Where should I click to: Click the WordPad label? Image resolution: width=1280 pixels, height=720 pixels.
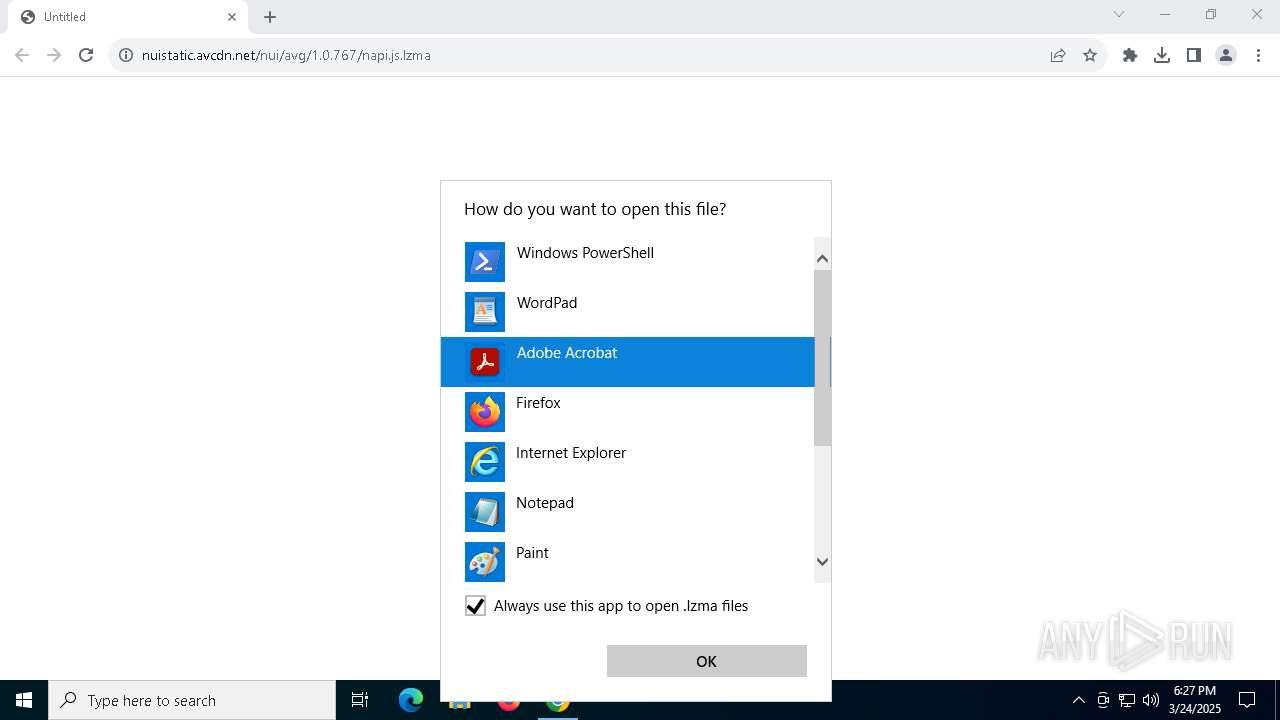(x=547, y=303)
